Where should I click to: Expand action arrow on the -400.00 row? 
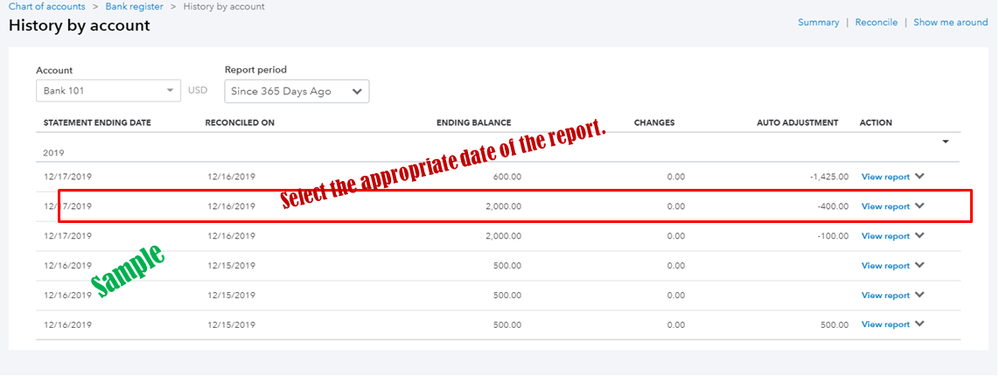[x=919, y=206]
